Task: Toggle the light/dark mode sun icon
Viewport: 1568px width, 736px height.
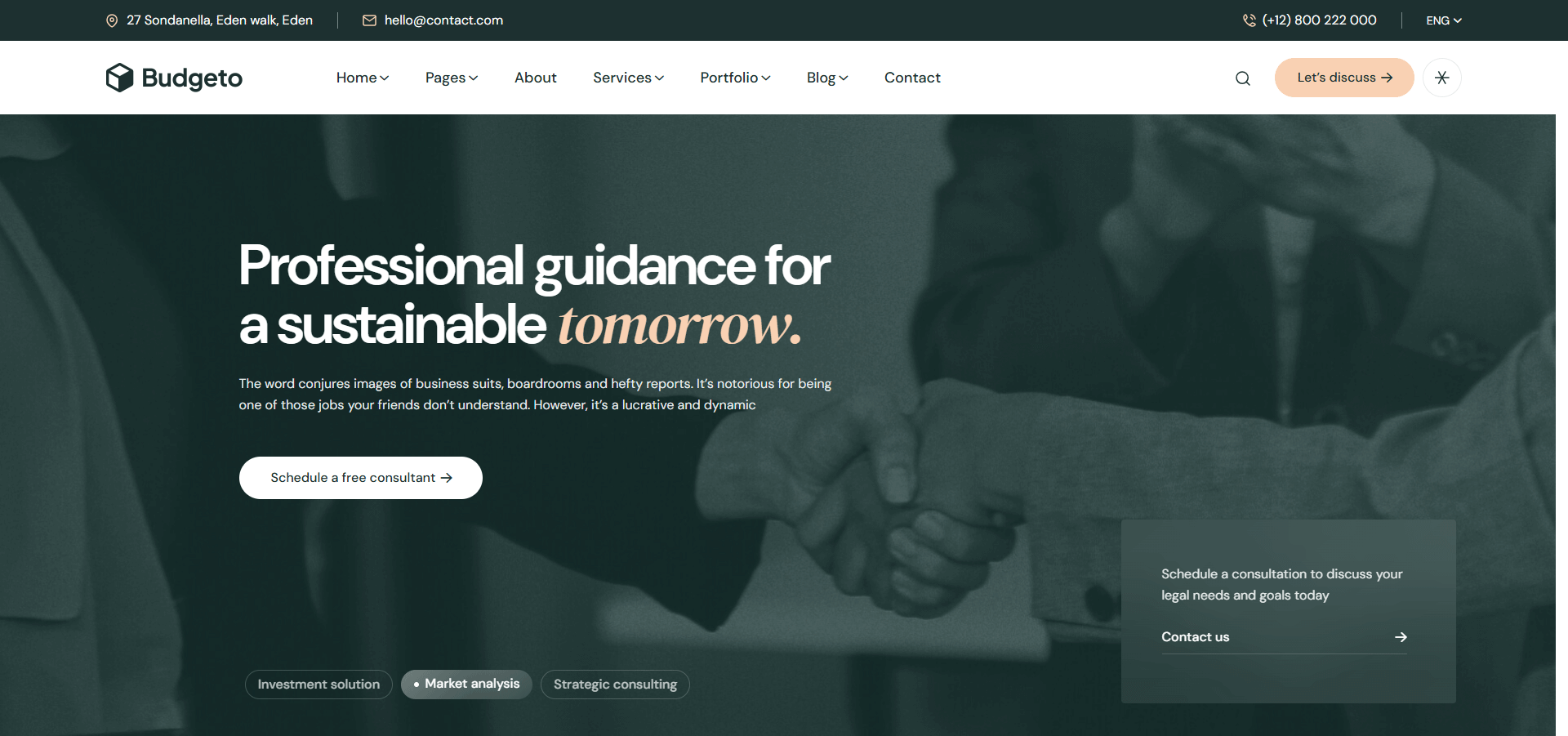Action: 1442,78
